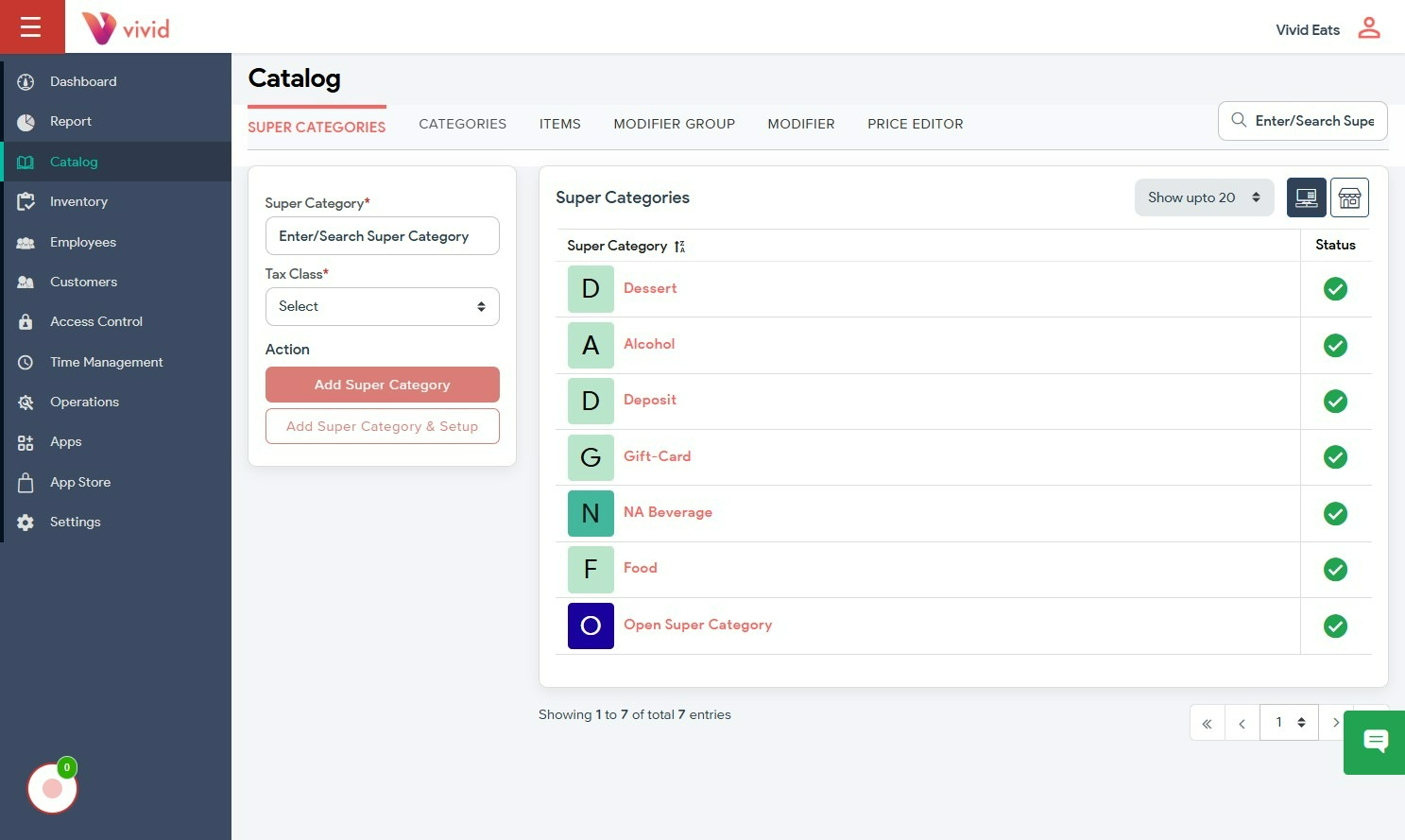1405x840 pixels.
Task: Focus the Super Category name field
Action: click(382, 236)
